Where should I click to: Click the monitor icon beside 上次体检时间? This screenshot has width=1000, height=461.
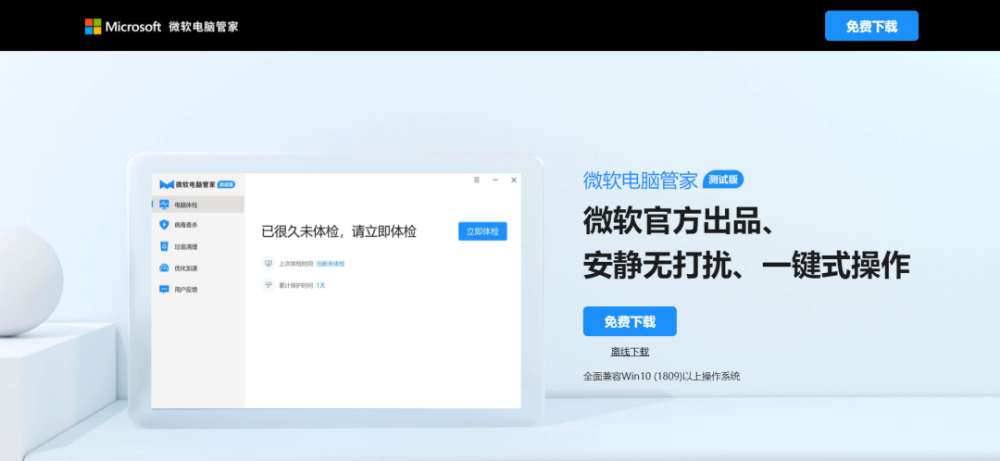(x=268, y=263)
